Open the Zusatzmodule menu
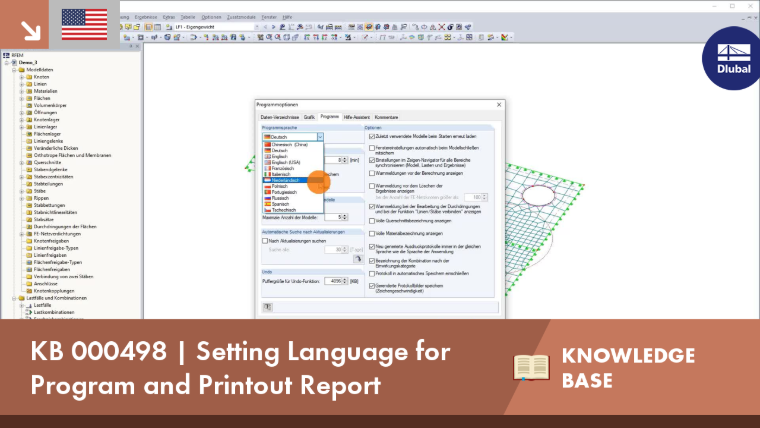Viewport: 760px width, 428px height. point(241,17)
